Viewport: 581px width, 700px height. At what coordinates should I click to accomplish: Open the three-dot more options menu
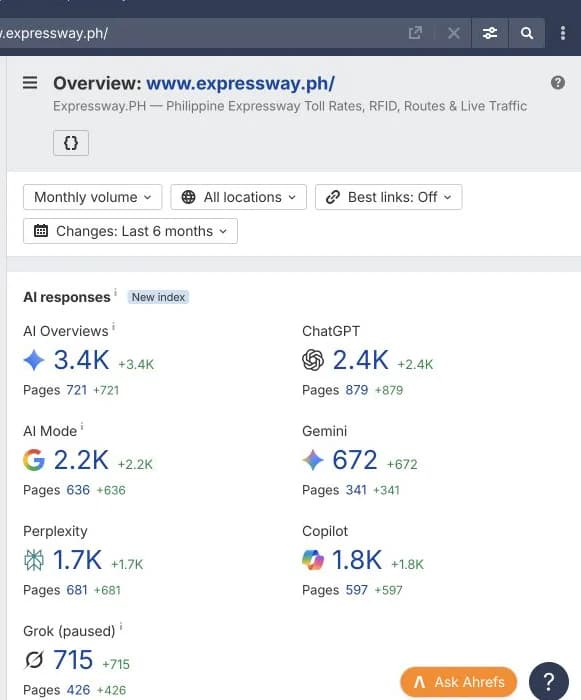[x=563, y=33]
